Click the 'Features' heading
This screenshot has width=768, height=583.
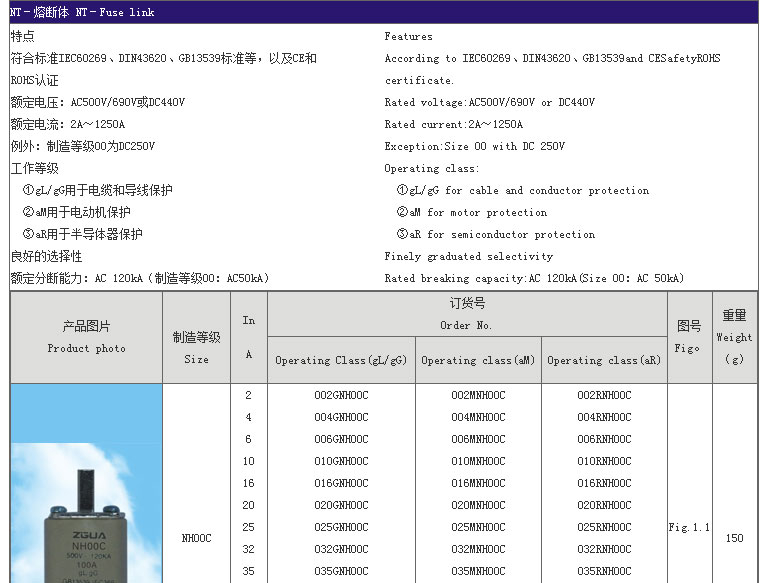408,37
